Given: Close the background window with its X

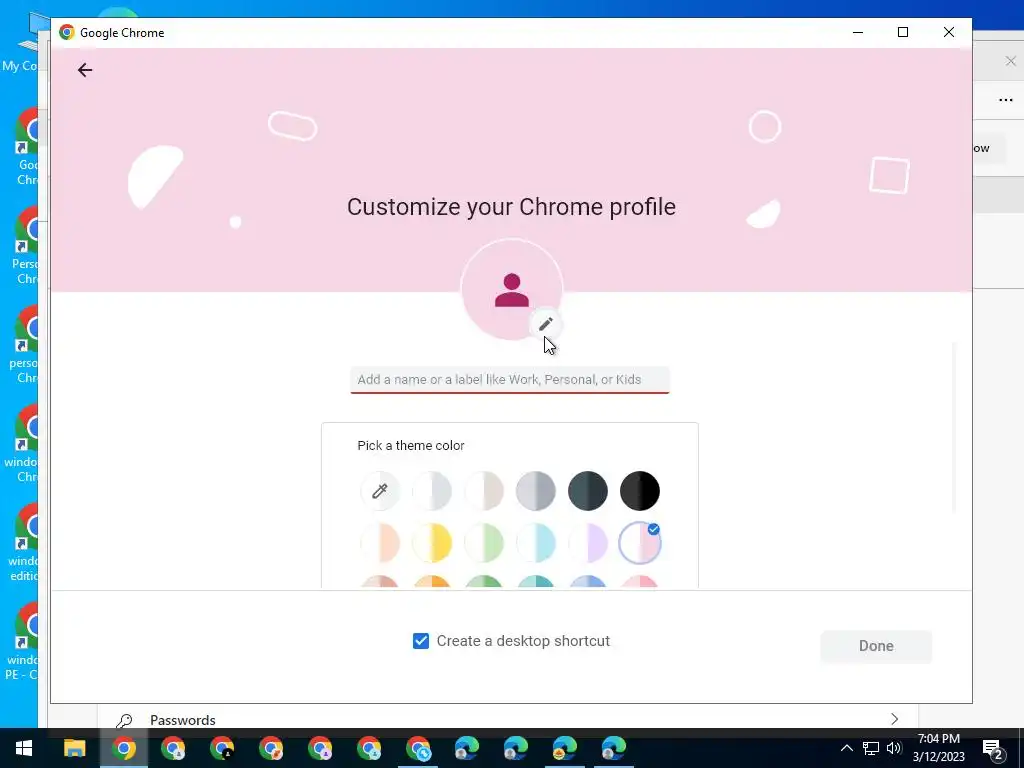Looking at the screenshot, I should pos(1010,61).
